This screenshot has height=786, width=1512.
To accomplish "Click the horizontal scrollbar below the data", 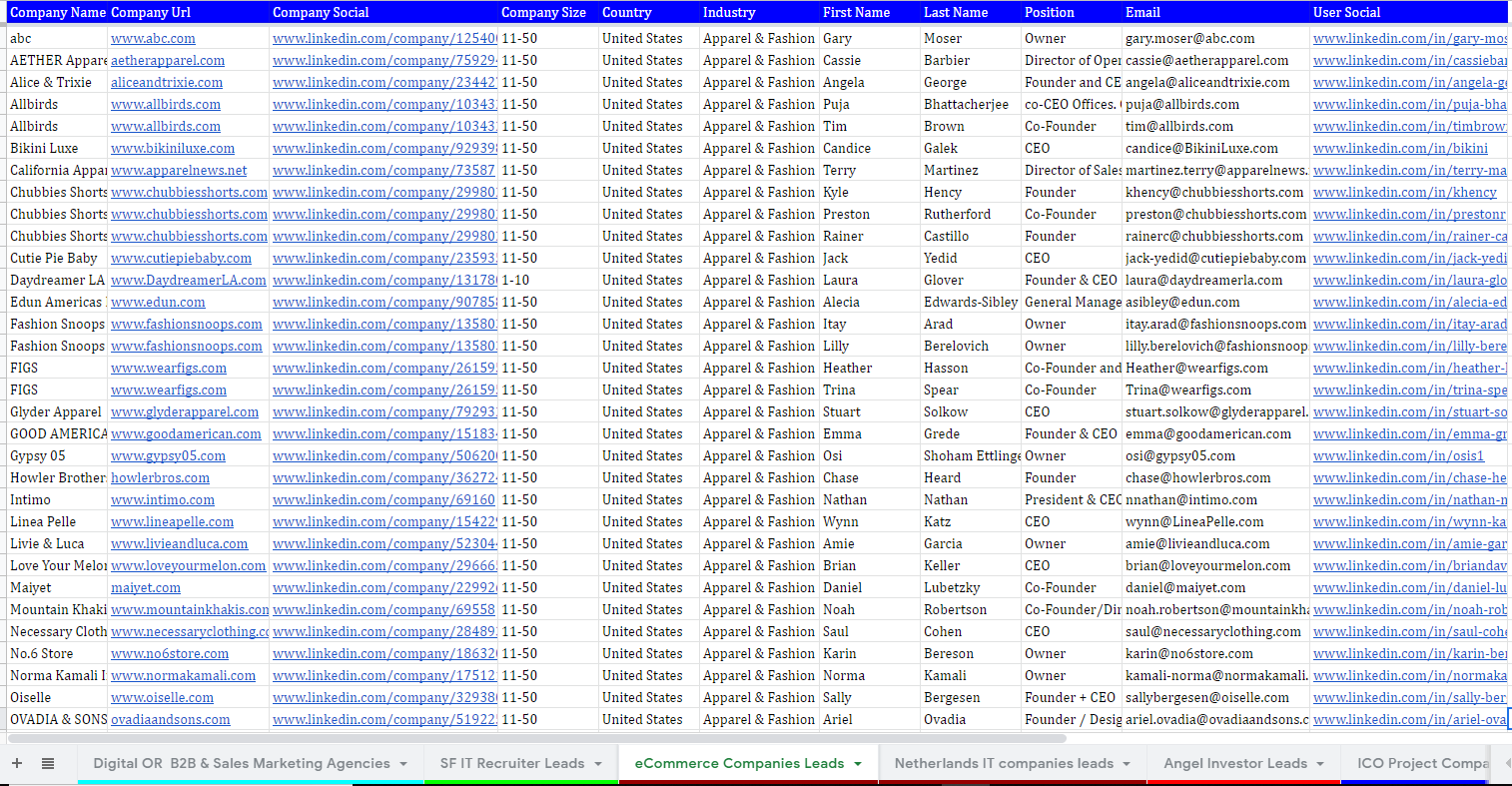I will [539, 737].
